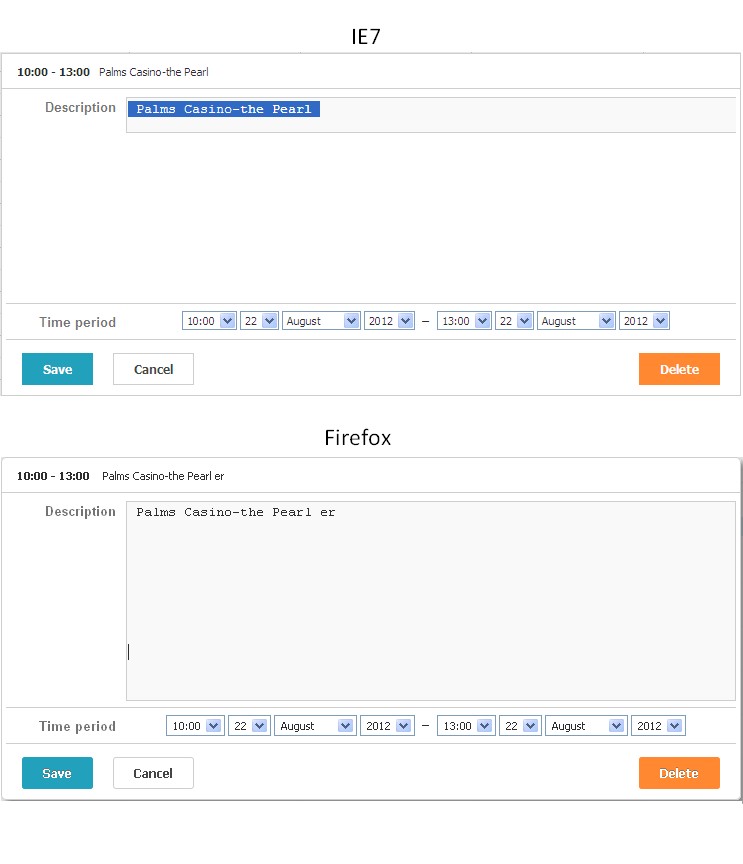This screenshot has height=864, width=743.
Task: Click Time period label in Firefox panel
Action: point(77,726)
